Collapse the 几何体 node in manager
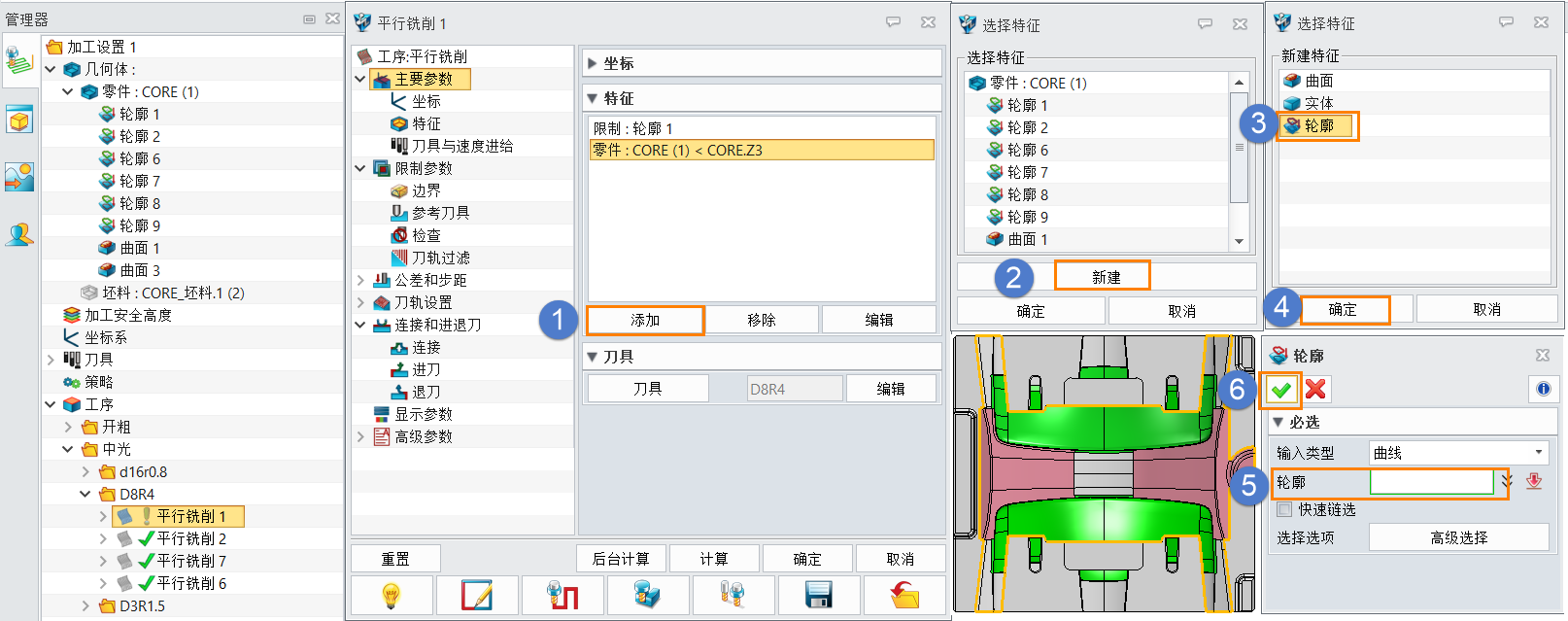1568x621 pixels. click(51, 69)
